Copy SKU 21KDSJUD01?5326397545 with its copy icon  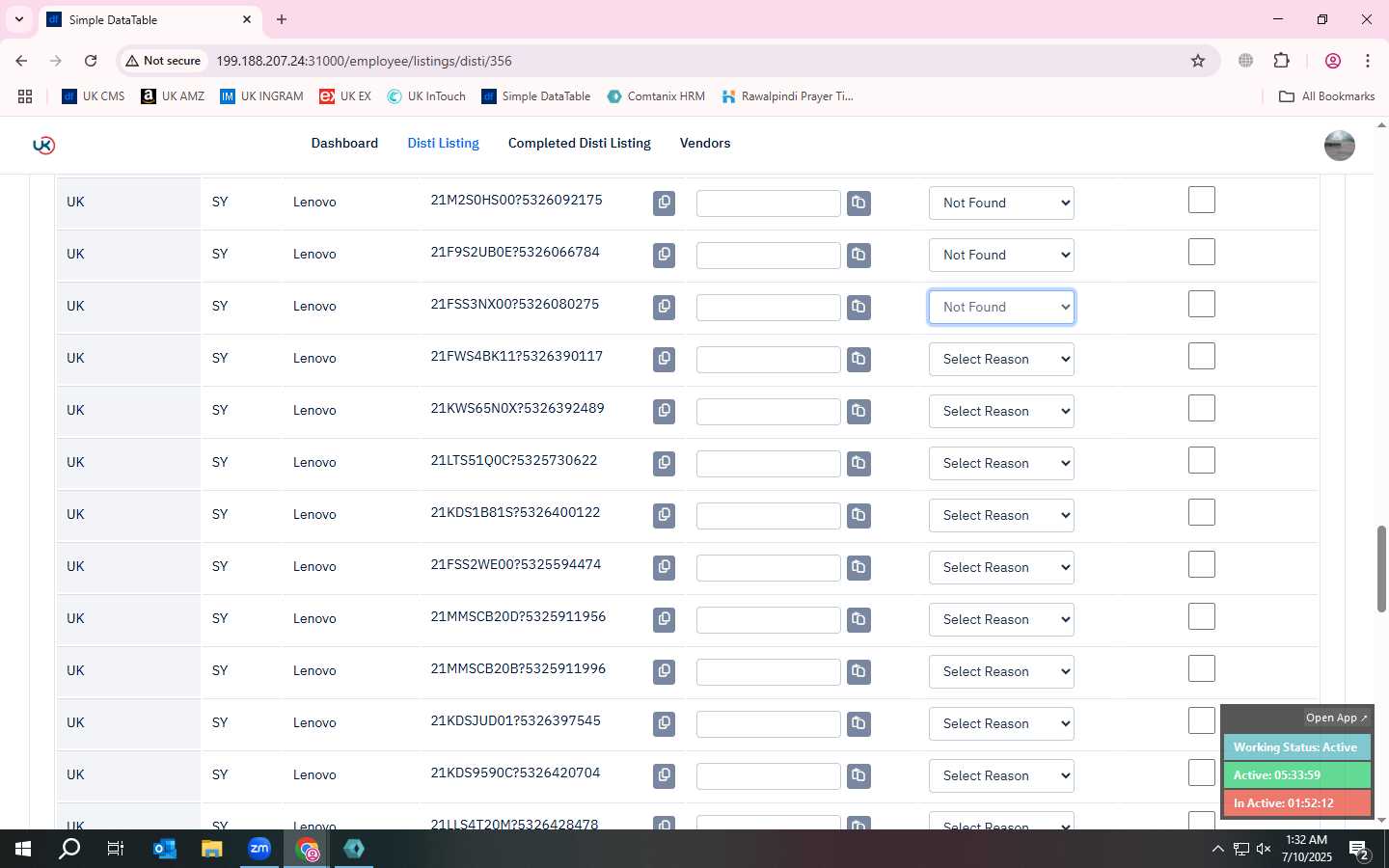[x=664, y=723]
